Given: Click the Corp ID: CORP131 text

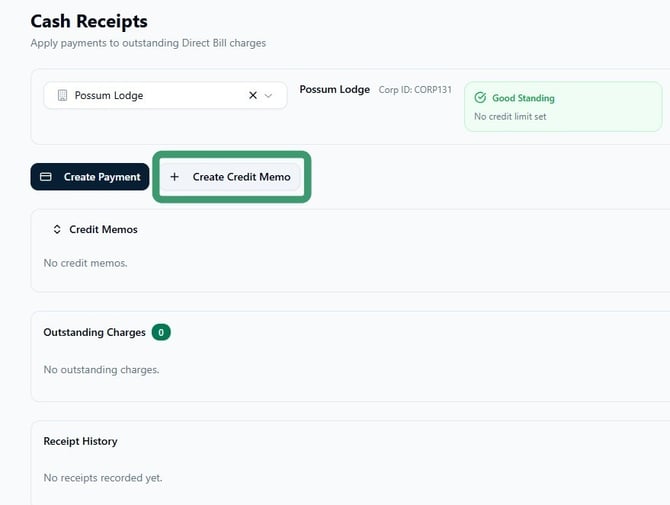Looking at the screenshot, I should [x=415, y=90].
